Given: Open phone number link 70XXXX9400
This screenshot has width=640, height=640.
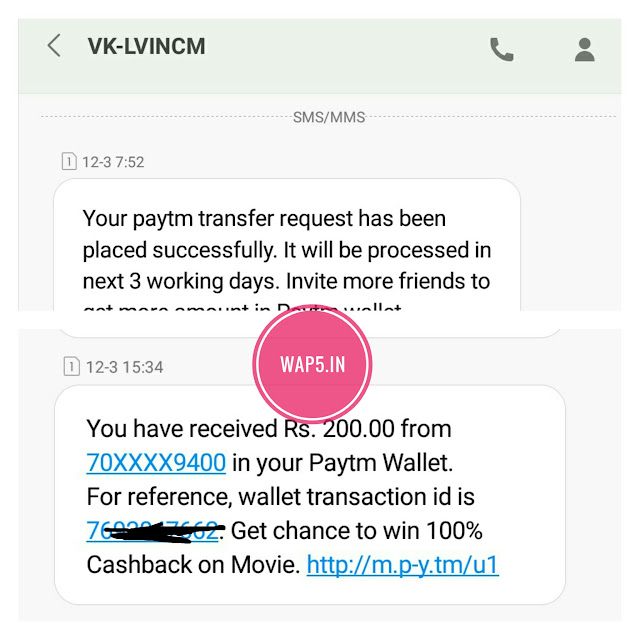Looking at the screenshot, I should click(156, 463).
